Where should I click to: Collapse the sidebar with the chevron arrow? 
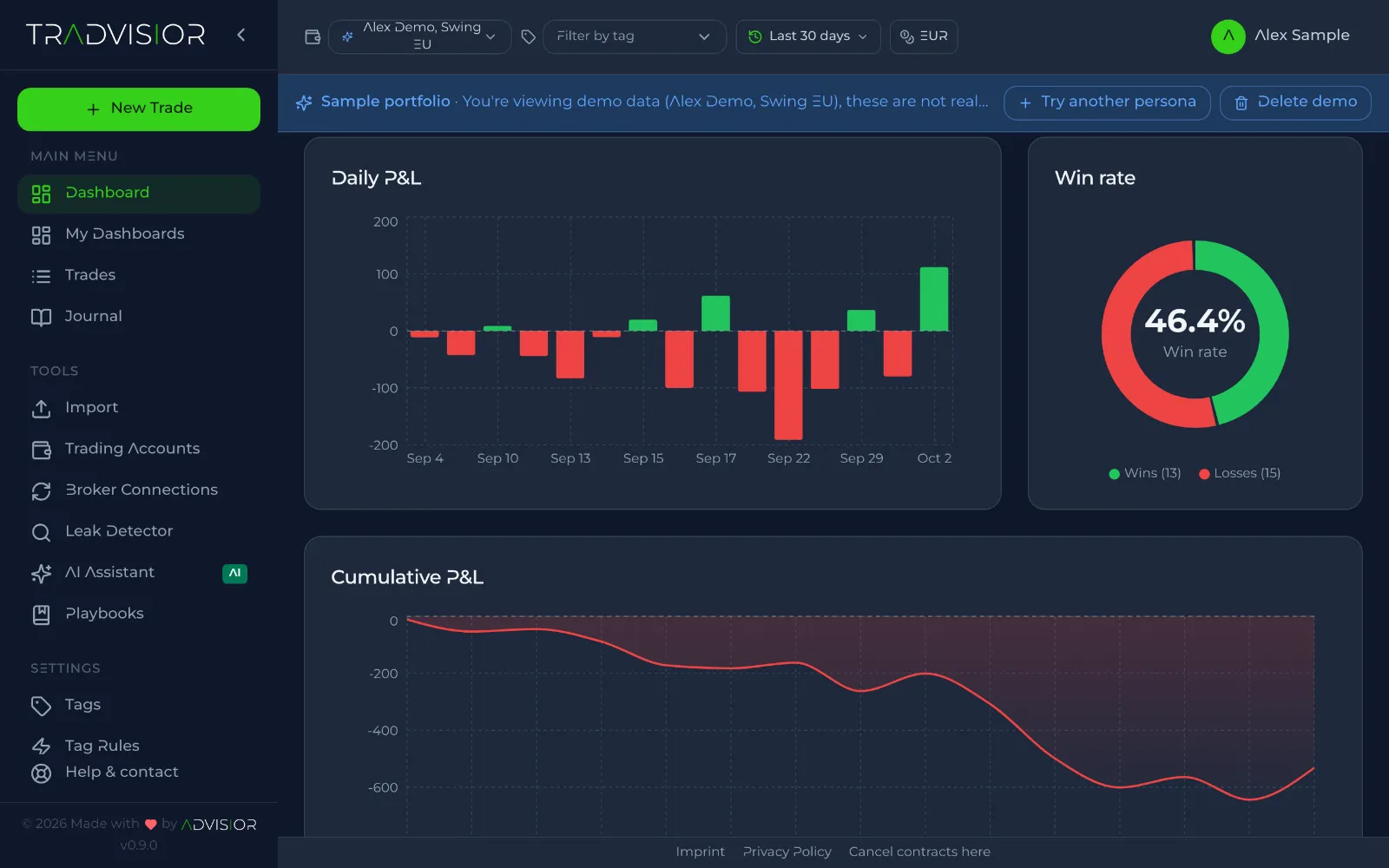point(241,35)
